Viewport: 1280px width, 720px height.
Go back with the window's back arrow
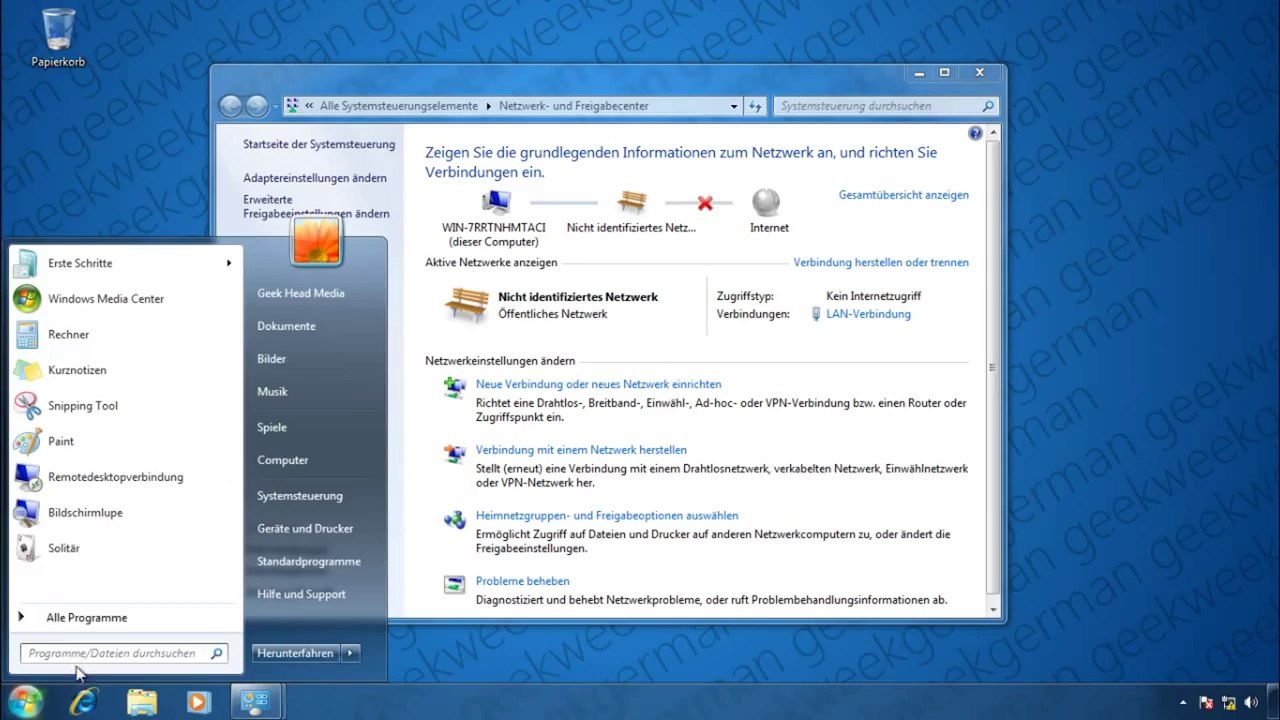[231, 106]
